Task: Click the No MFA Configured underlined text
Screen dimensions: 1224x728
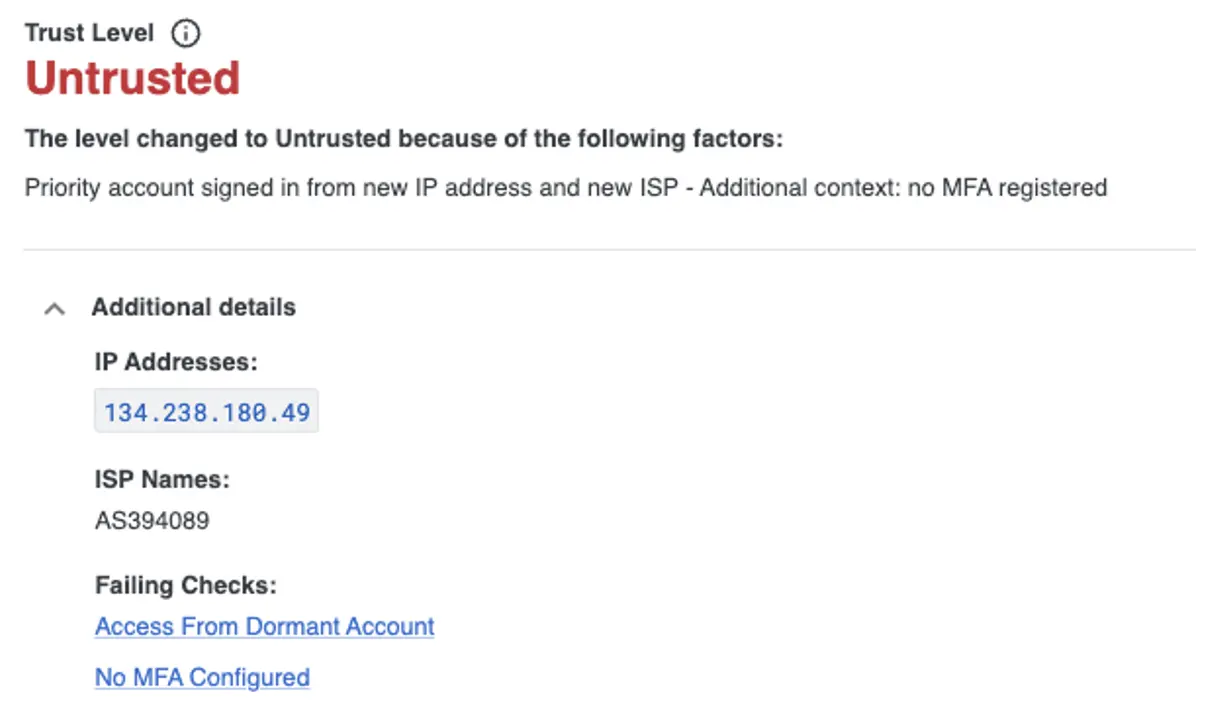Action: click(x=201, y=677)
